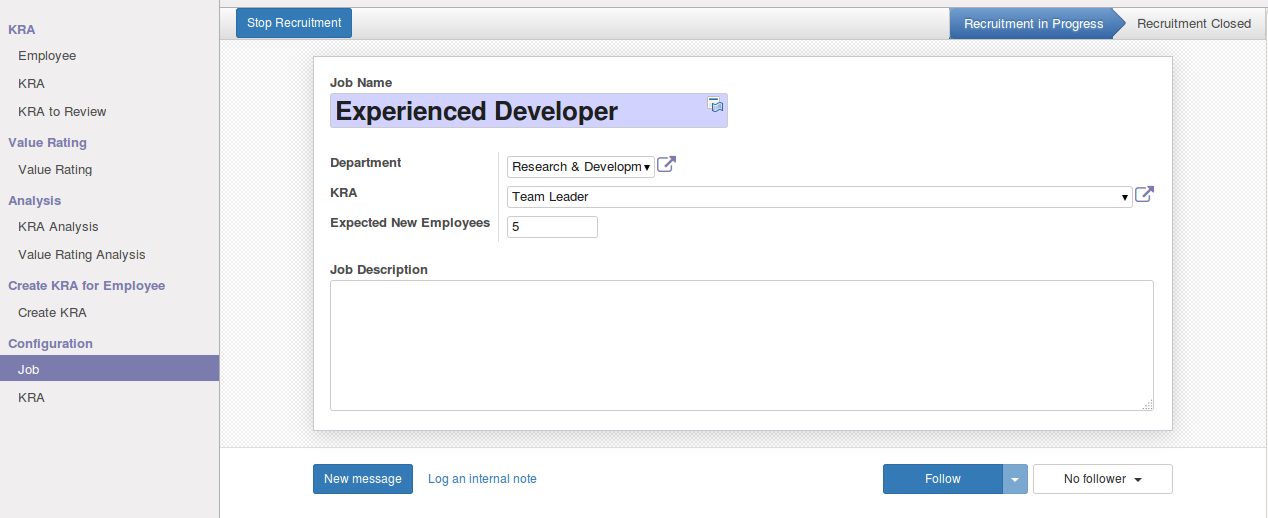Click the New message button
1268x518 pixels.
tap(363, 479)
